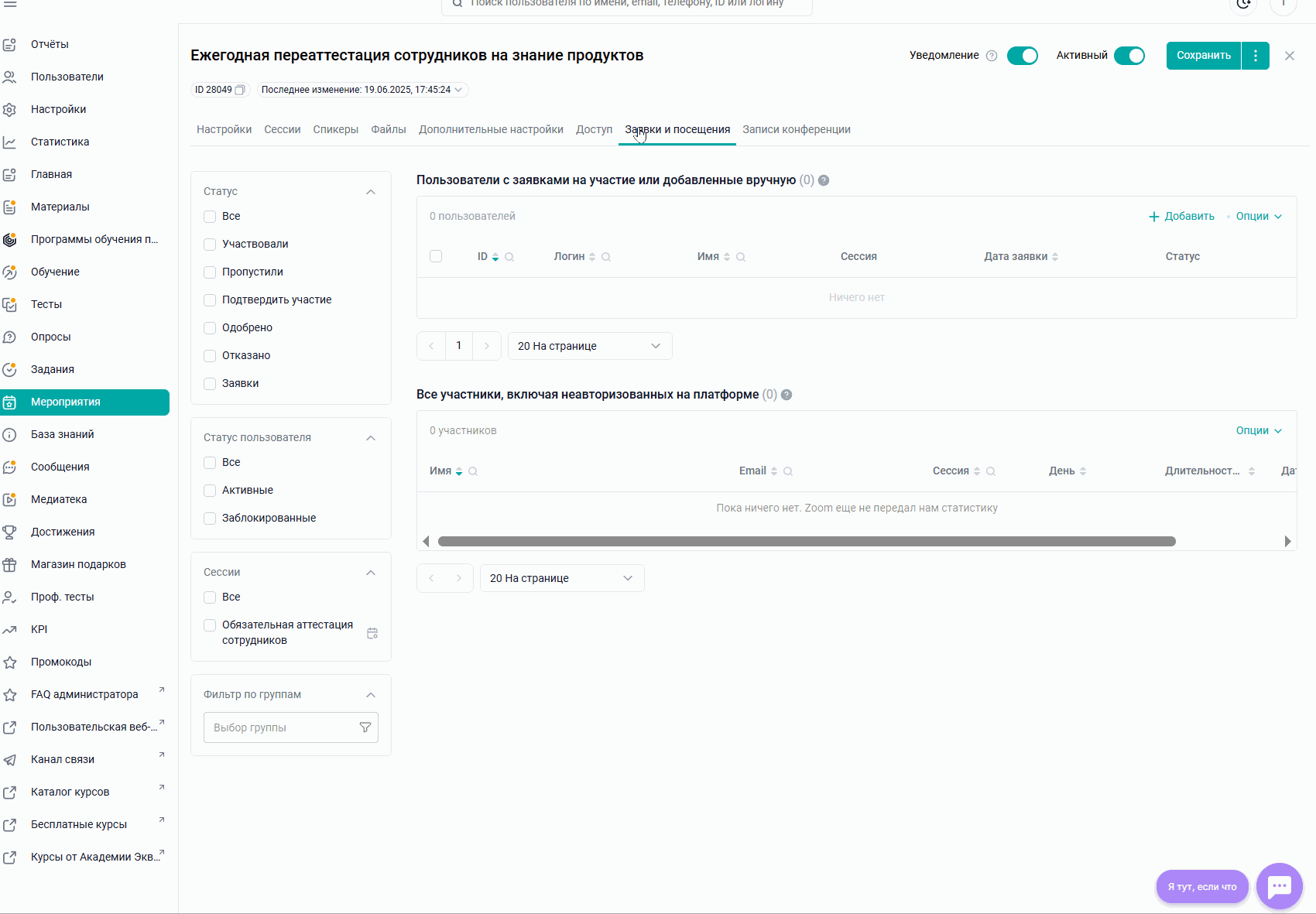Check the Подтвердить участие checkbox
The image size is (1316, 914).
click(x=210, y=300)
